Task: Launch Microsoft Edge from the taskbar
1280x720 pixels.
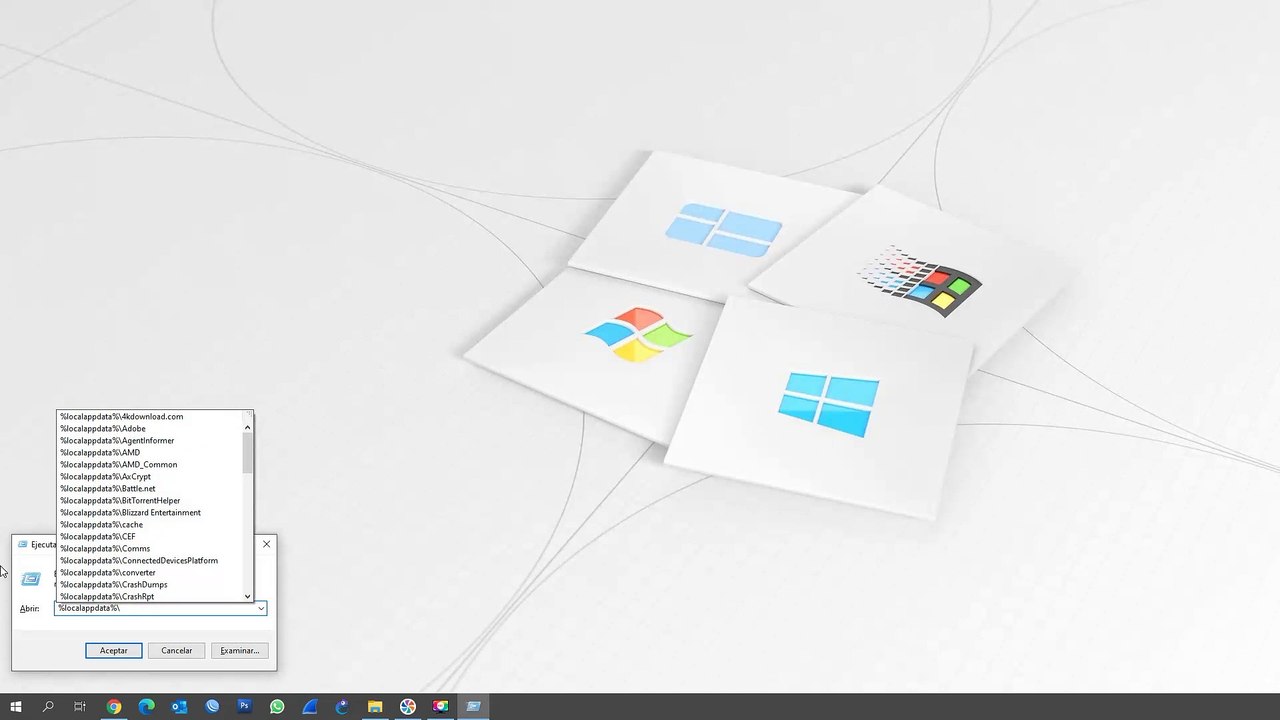Action: [x=146, y=707]
